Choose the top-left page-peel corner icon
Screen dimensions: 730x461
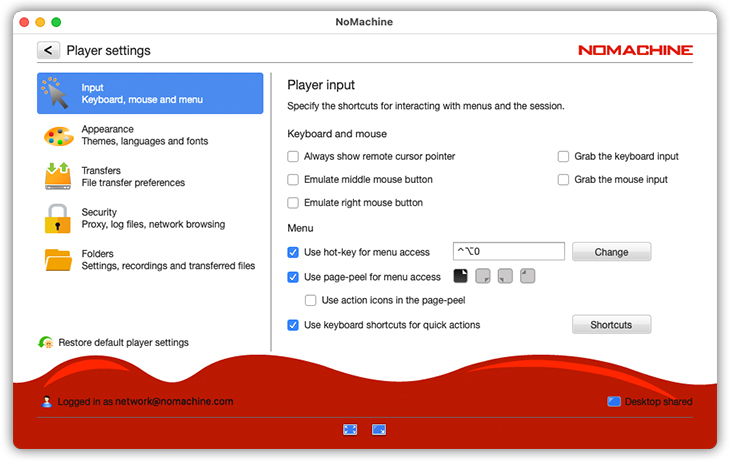(x=527, y=276)
